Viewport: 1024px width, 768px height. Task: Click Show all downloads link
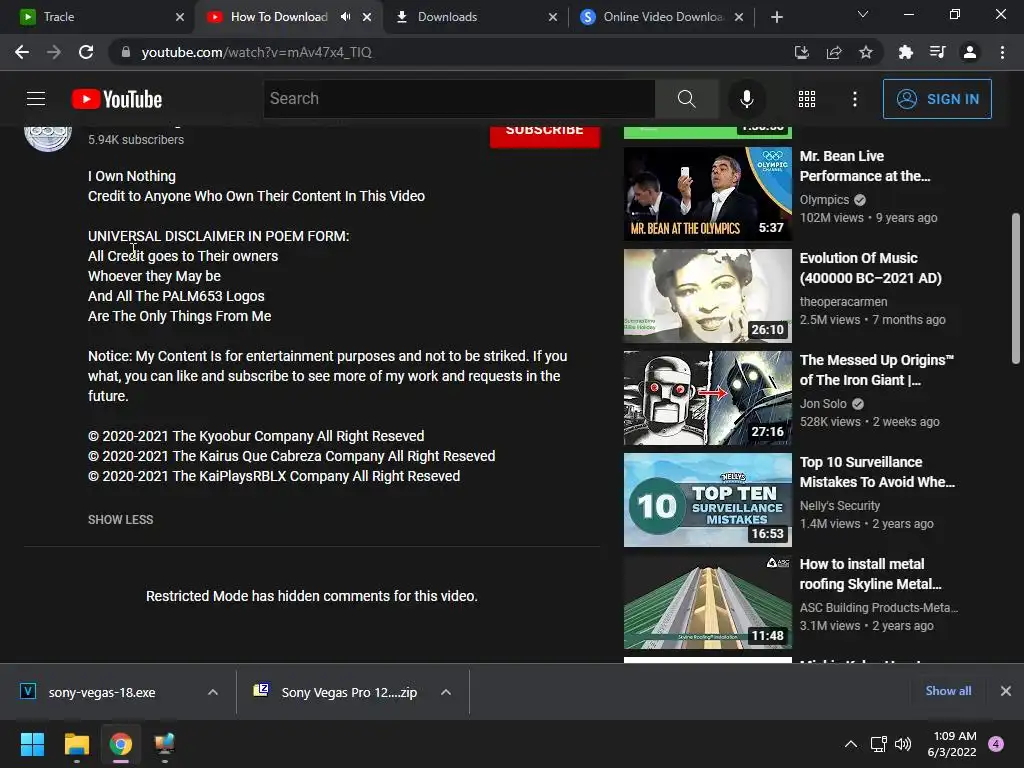[x=948, y=691]
